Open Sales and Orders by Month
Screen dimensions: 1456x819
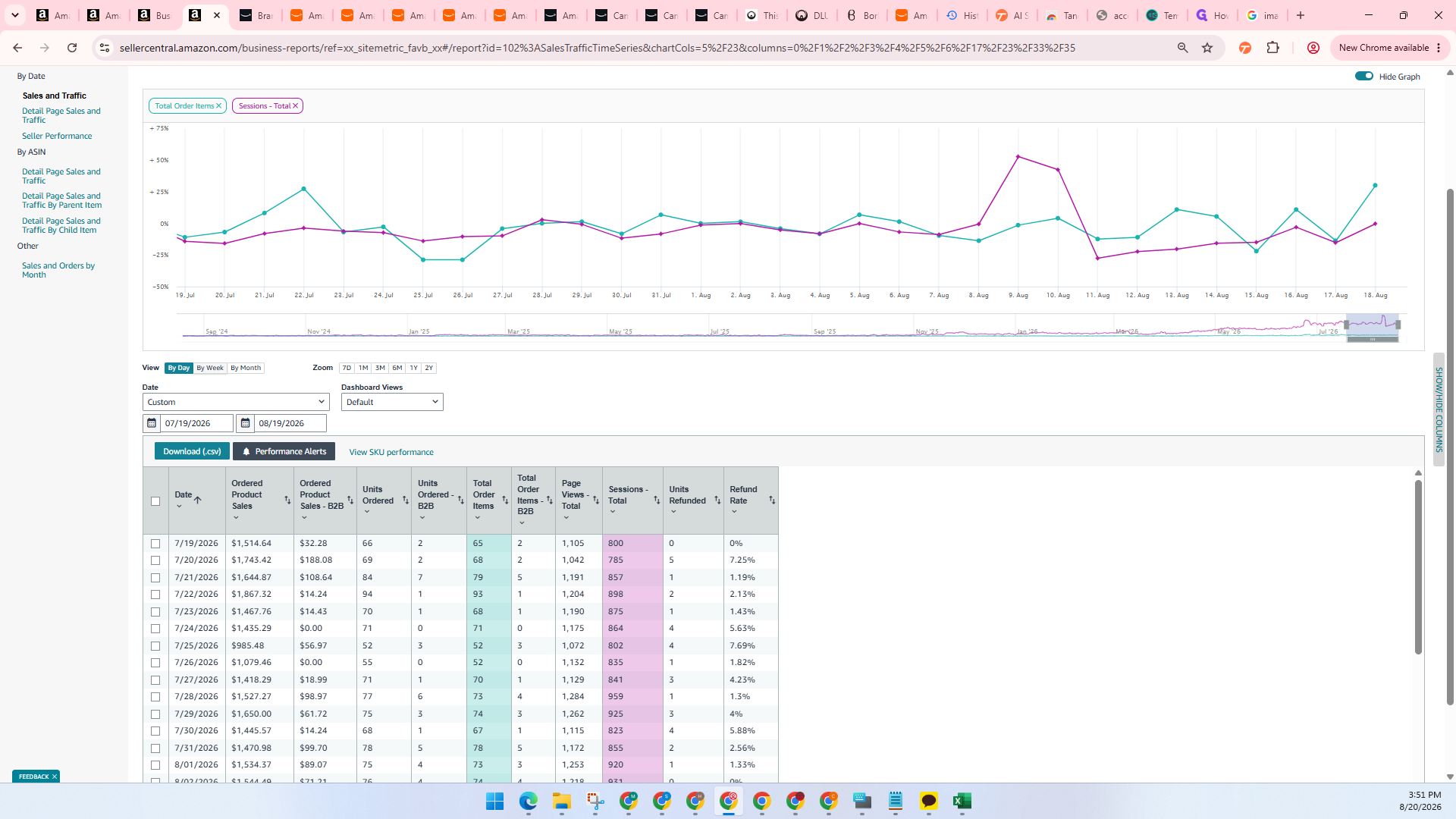click(x=58, y=271)
